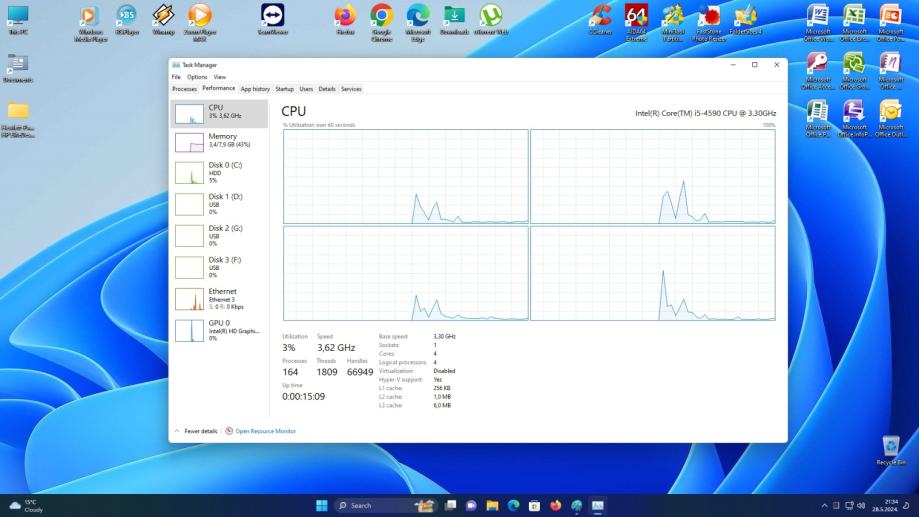Switch to the Performance tab

219,89
